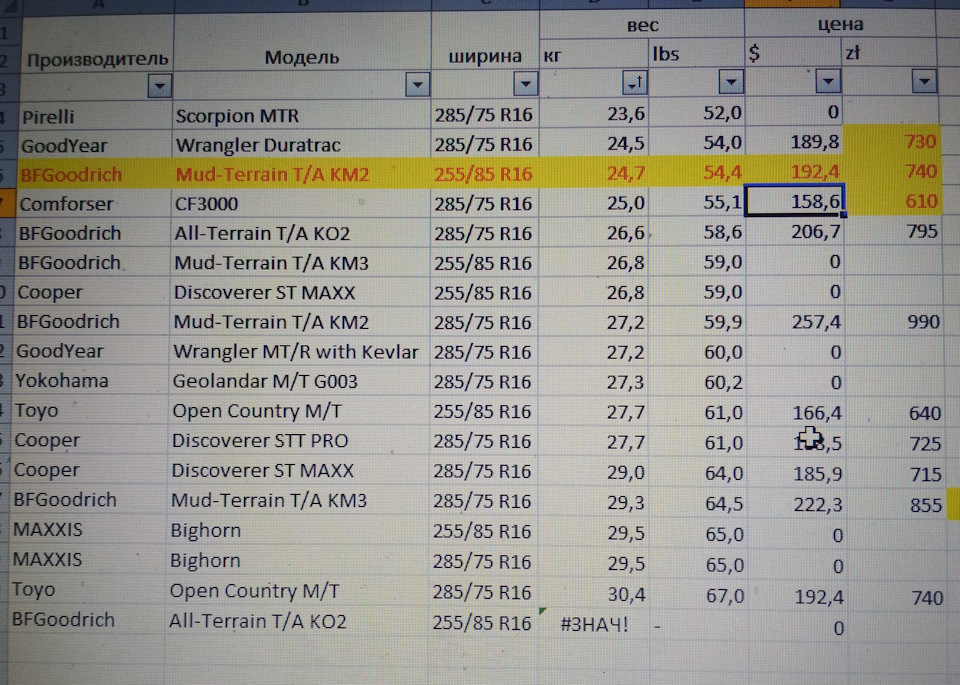The height and width of the screenshot is (685, 960).
Task: Open the Производитель column filter dropdown
Action: tap(159, 86)
